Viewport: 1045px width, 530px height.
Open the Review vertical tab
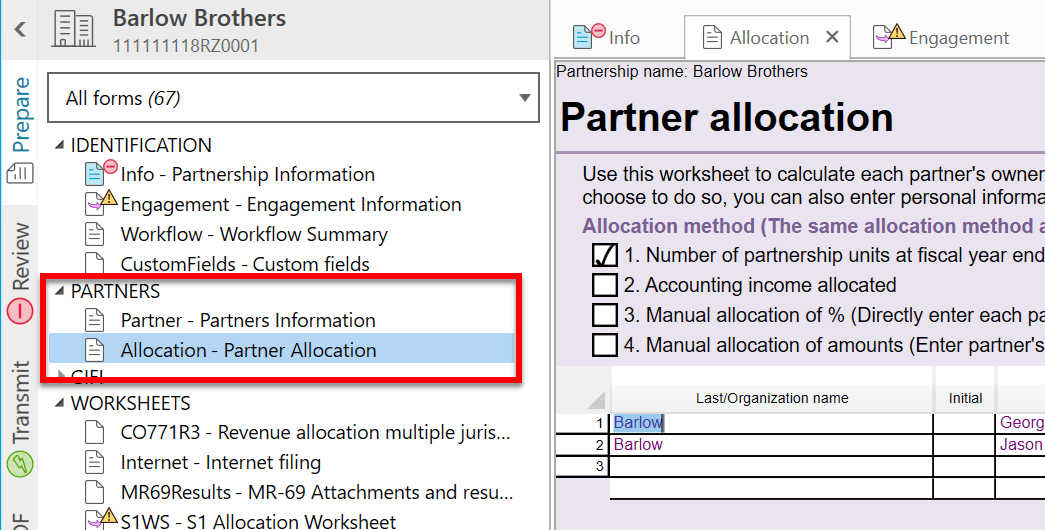[21, 255]
